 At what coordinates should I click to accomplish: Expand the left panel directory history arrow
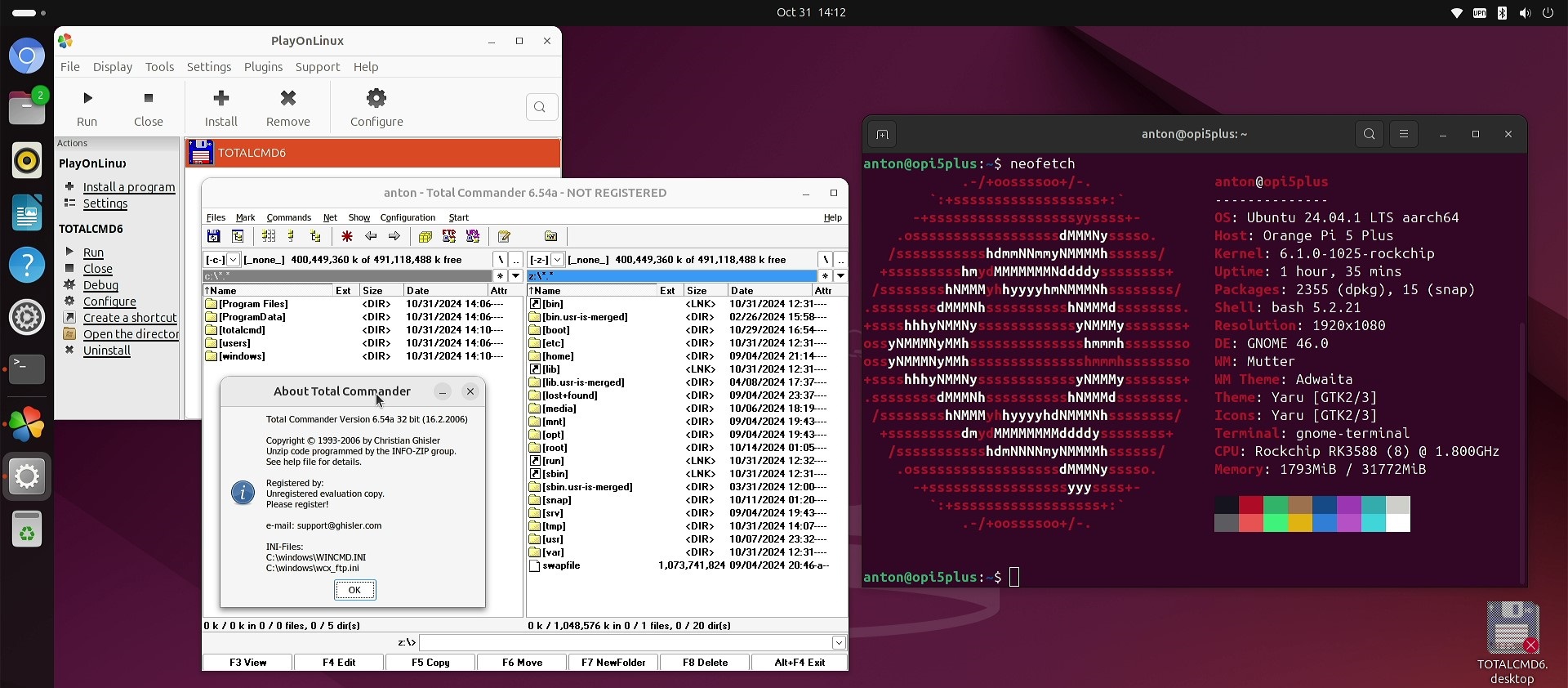pos(515,276)
